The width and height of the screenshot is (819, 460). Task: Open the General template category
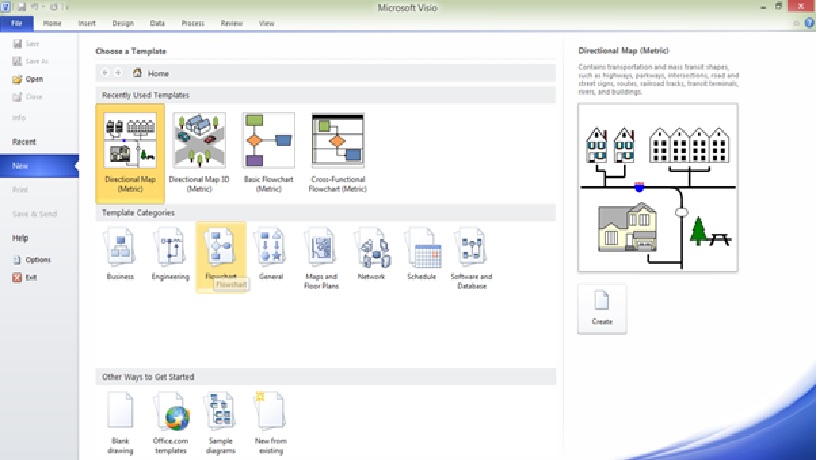[x=271, y=254]
